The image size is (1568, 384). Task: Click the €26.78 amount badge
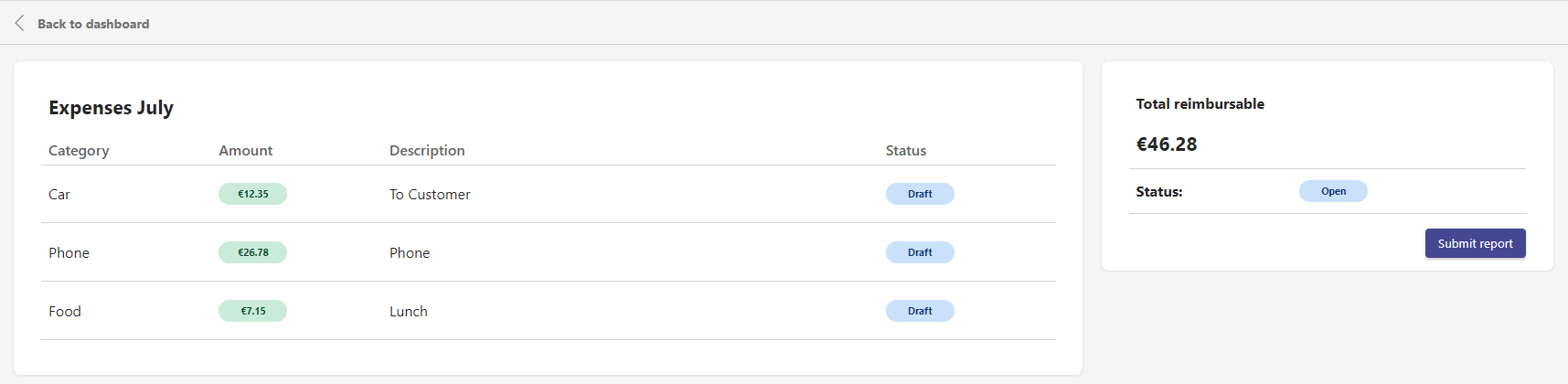[252, 252]
